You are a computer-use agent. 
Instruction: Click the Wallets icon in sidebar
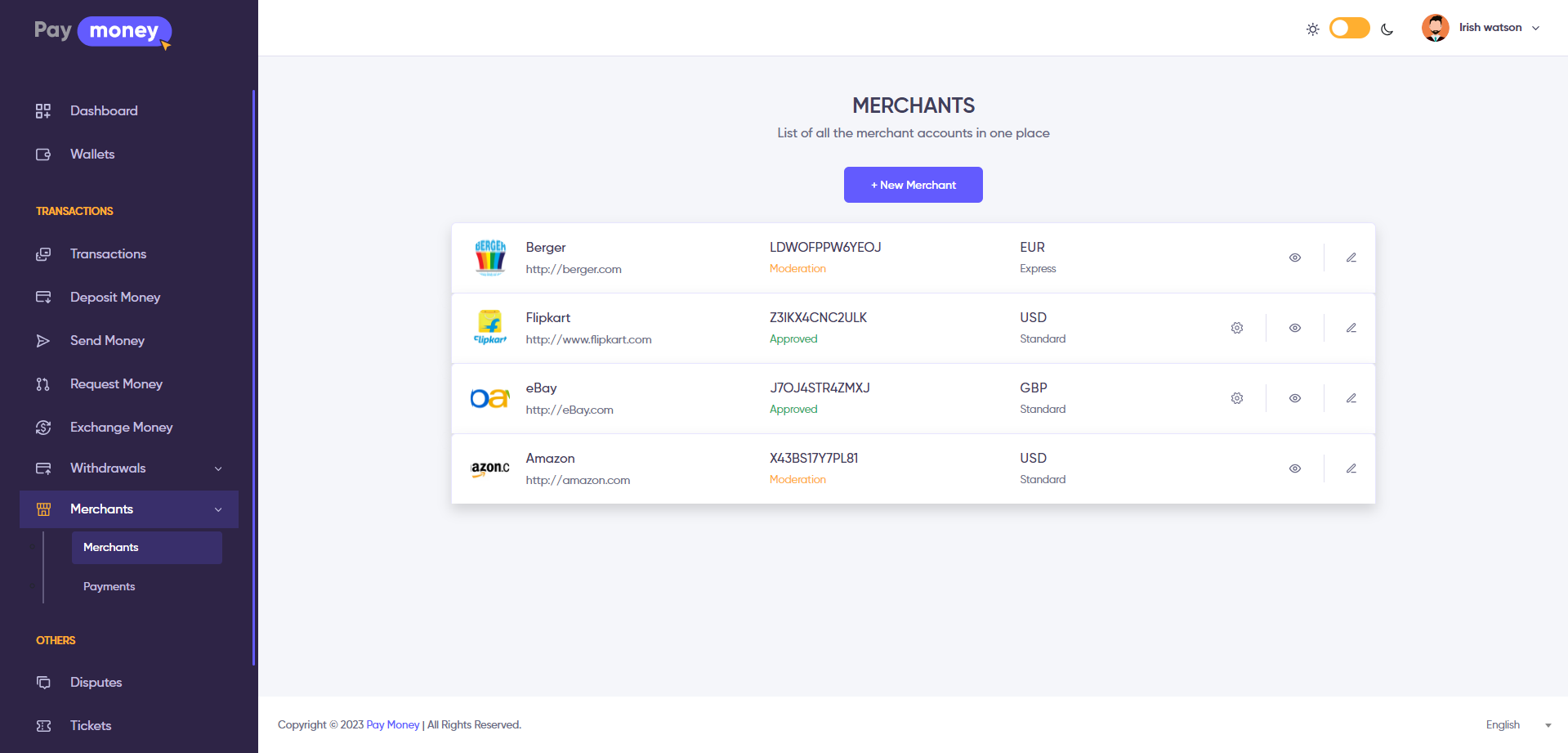pos(43,155)
